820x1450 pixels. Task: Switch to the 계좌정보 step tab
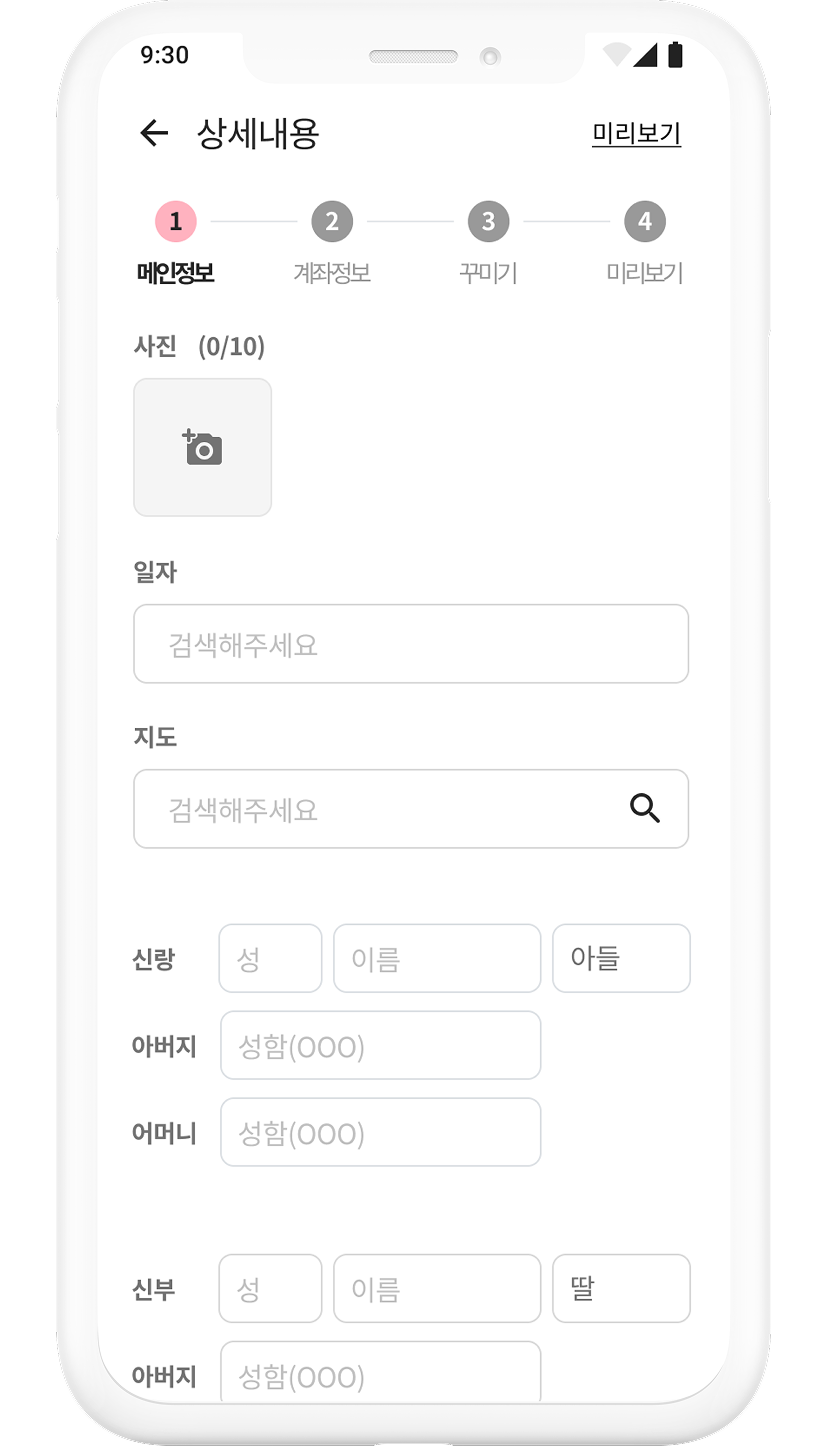point(332,273)
